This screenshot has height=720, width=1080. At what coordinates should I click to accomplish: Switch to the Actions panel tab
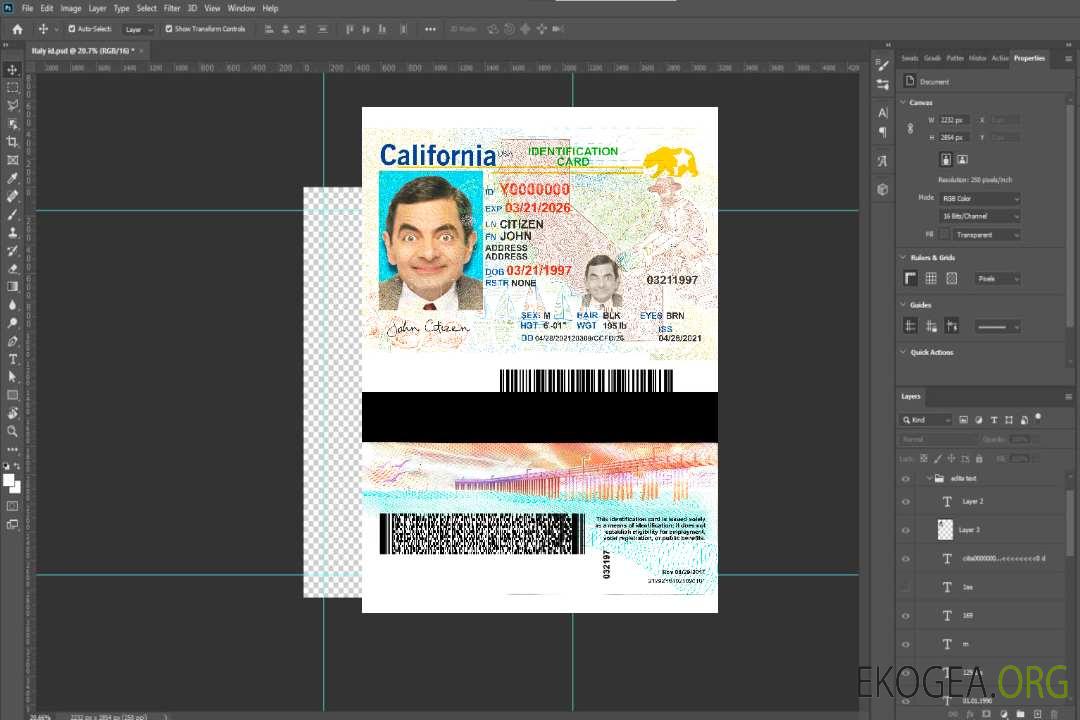click(x=1000, y=58)
